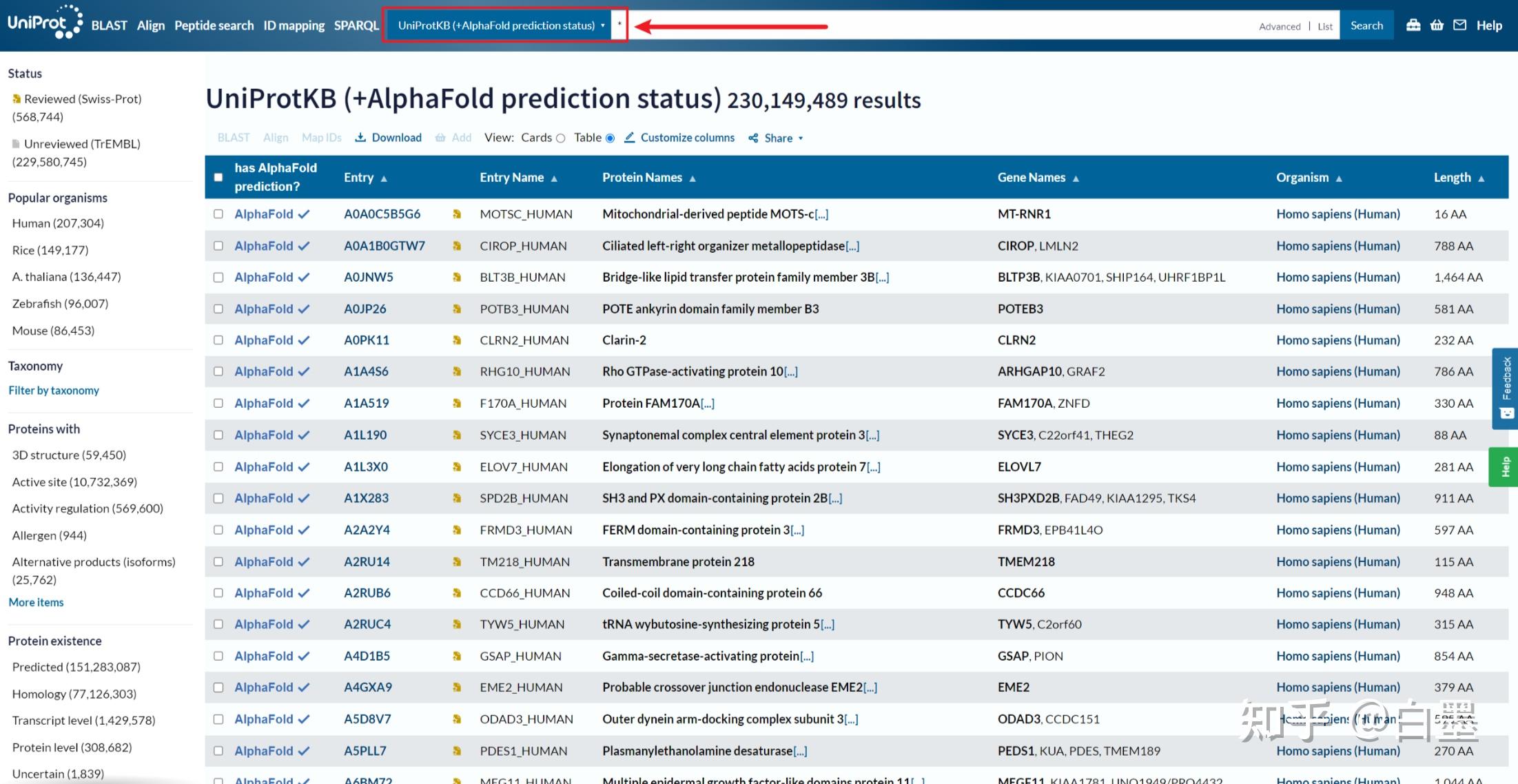This screenshot has height=784, width=1518.
Task: Open the Filter by taxonomy link
Action: click(x=54, y=391)
